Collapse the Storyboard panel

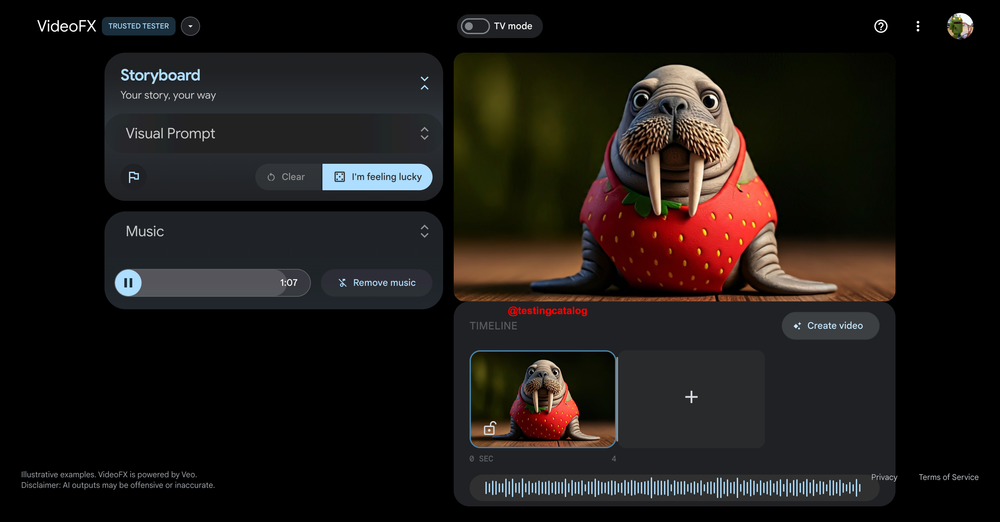(424, 83)
